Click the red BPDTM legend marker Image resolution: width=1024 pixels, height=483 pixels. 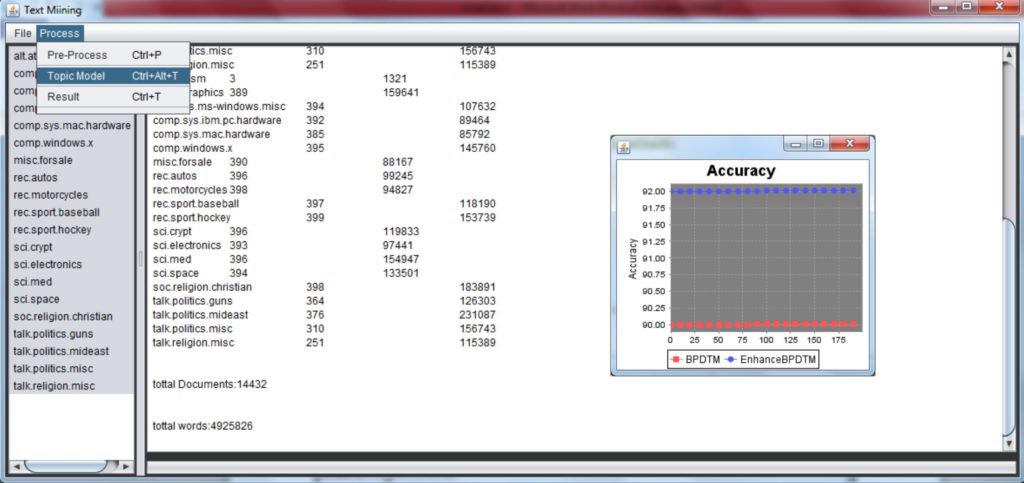point(677,359)
